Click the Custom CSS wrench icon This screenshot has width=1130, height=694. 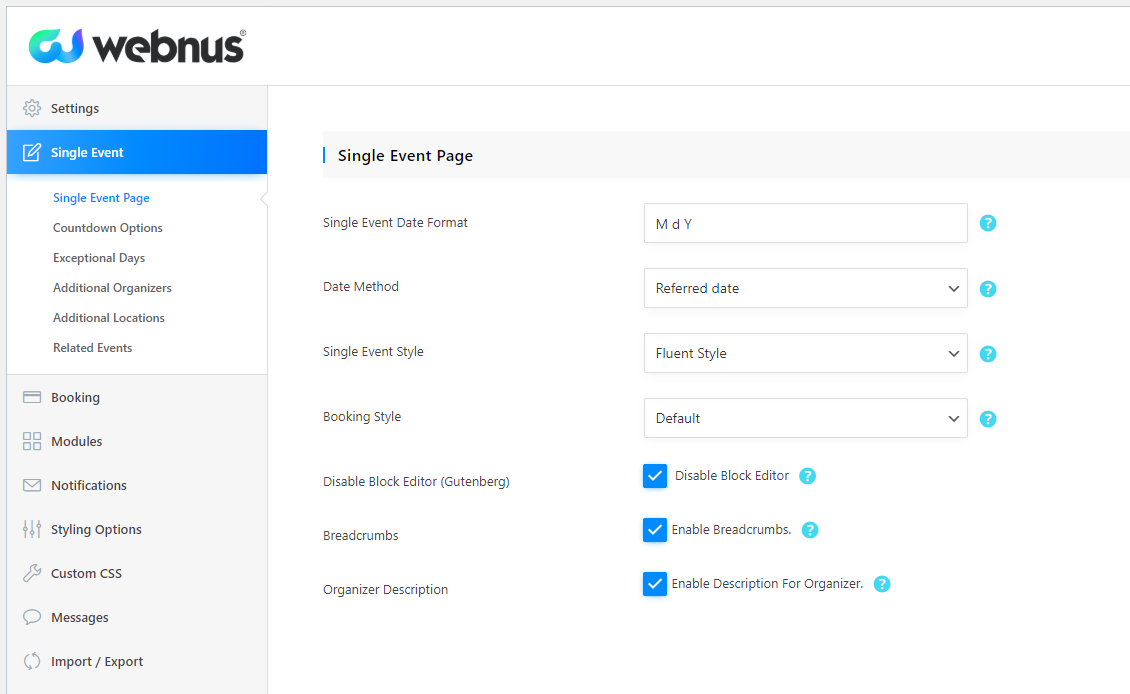(x=32, y=573)
